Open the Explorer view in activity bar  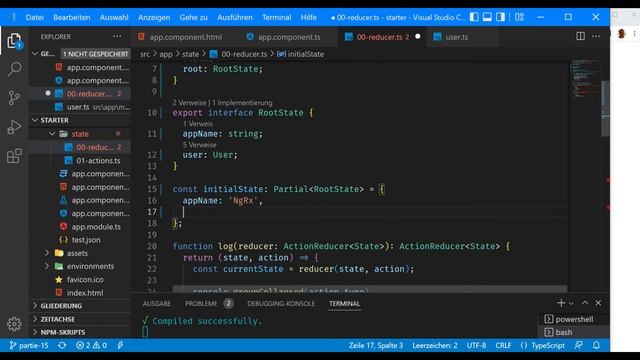pos(14,41)
